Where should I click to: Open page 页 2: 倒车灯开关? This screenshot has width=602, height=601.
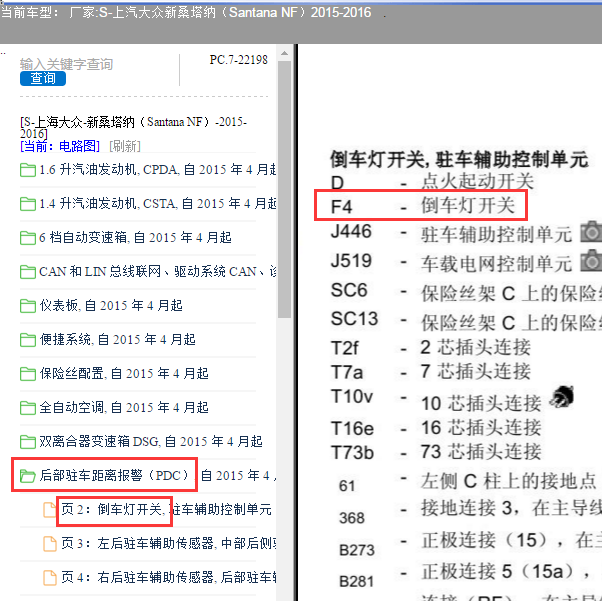click(x=166, y=509)
